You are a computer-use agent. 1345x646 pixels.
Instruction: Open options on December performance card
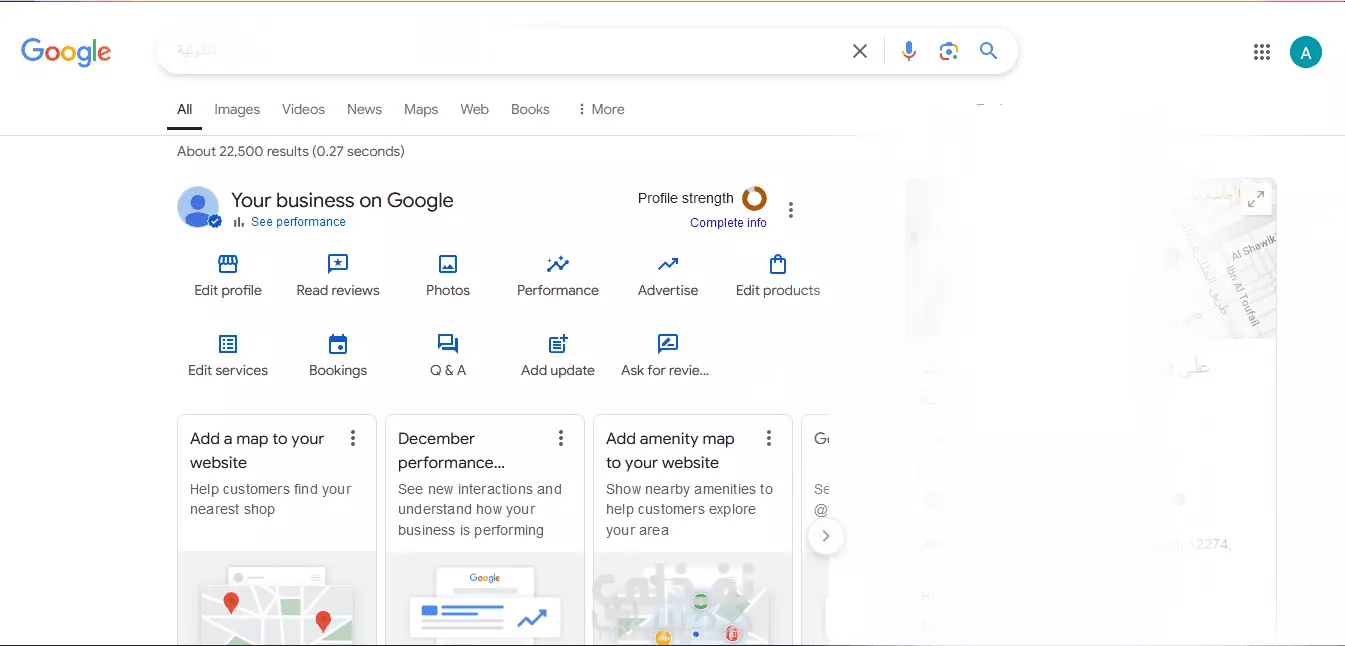(561, 438)
